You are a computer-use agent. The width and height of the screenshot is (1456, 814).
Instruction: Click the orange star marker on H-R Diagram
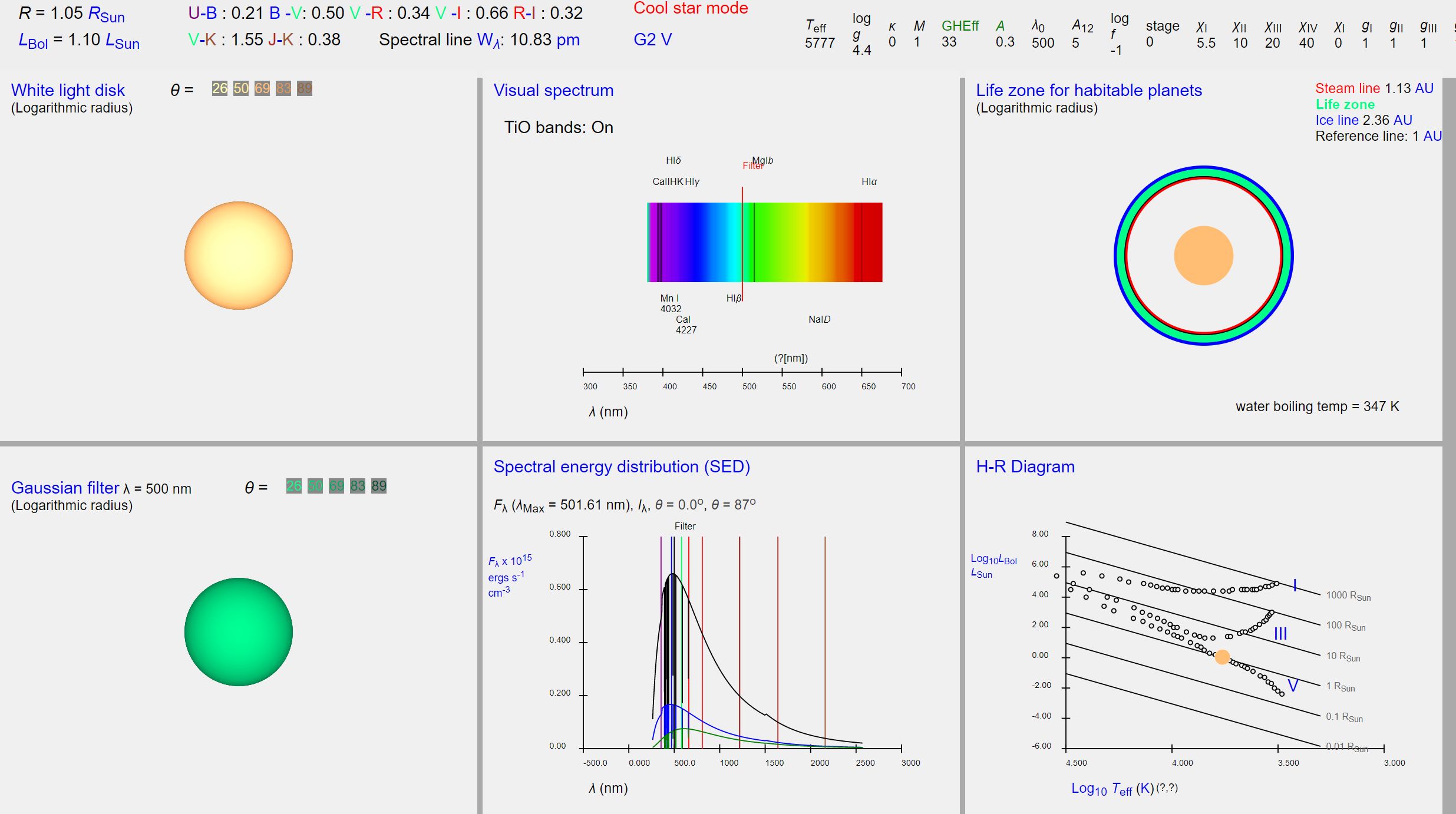[1222, 657]
